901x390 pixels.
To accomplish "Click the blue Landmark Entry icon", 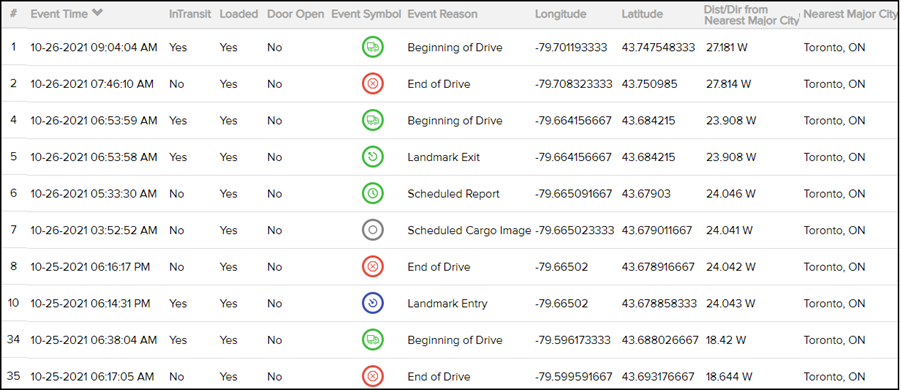I will 372,303.
